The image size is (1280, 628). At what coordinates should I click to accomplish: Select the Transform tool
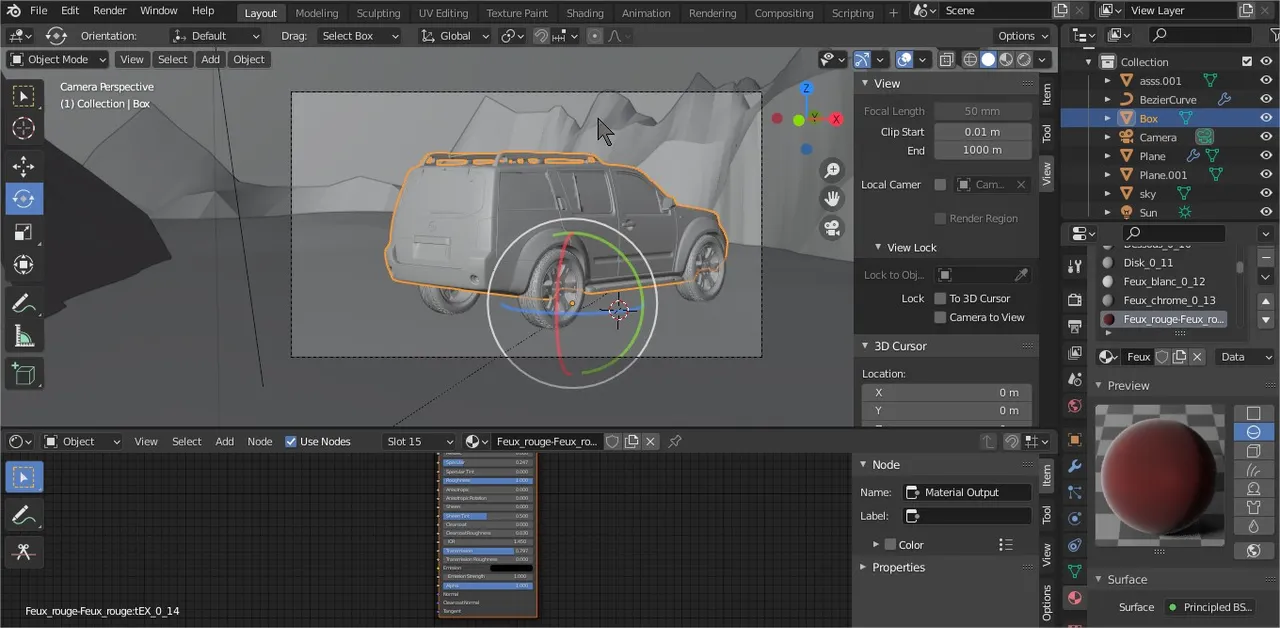(24, 265)
